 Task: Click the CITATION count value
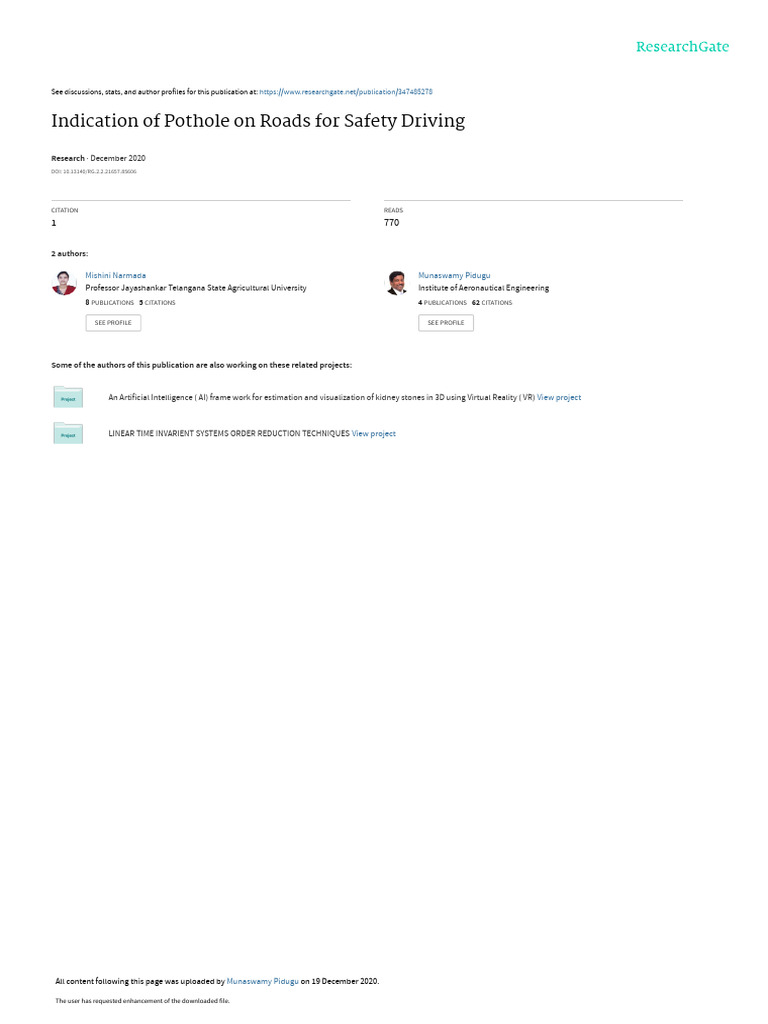54,223
